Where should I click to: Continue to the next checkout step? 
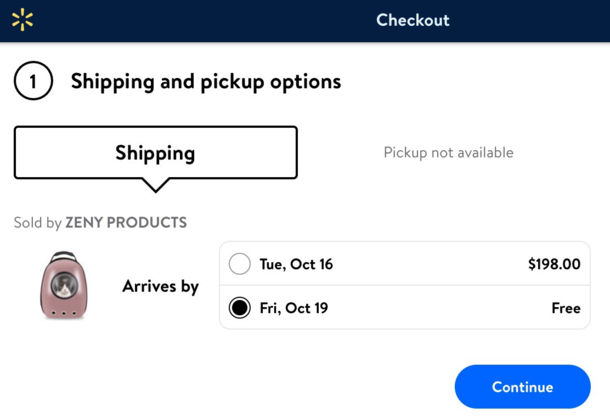click(522, 386)
